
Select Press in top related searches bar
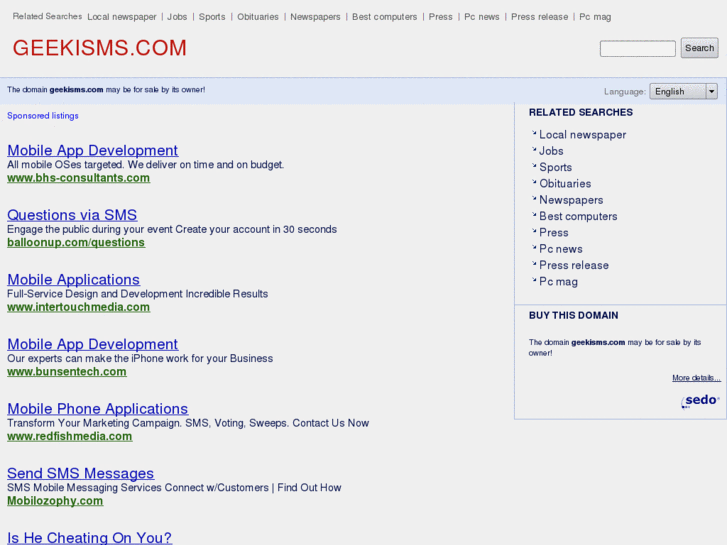440,17
